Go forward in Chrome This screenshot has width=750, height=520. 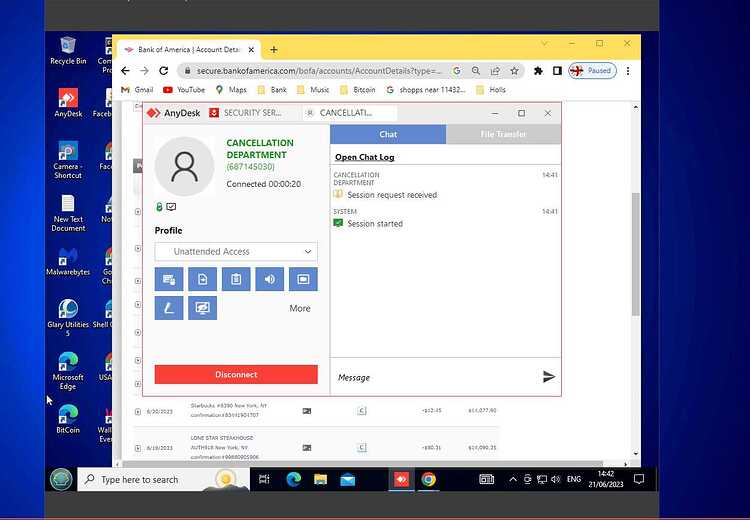coord(144,71)
